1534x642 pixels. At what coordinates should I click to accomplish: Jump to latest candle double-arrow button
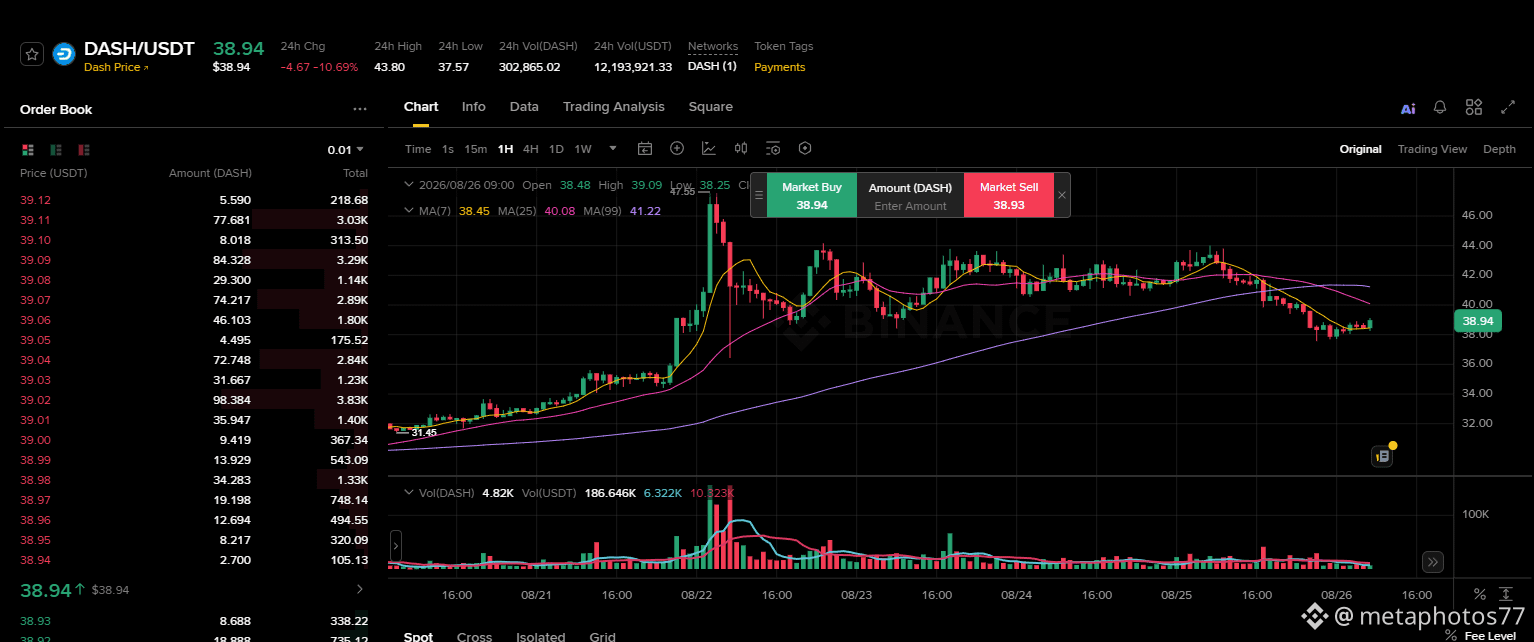[x=1432, y=562]
